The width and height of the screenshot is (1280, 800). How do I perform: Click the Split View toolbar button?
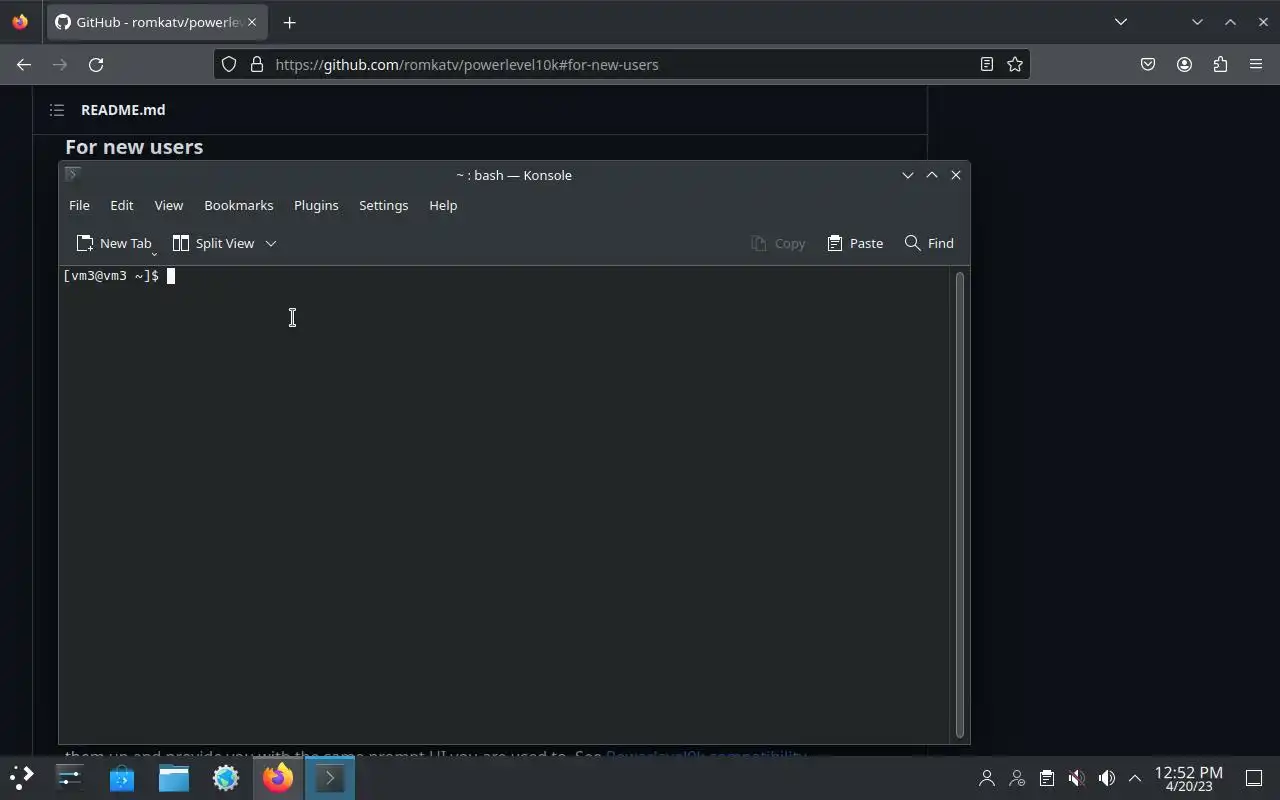tap(214, 243)
